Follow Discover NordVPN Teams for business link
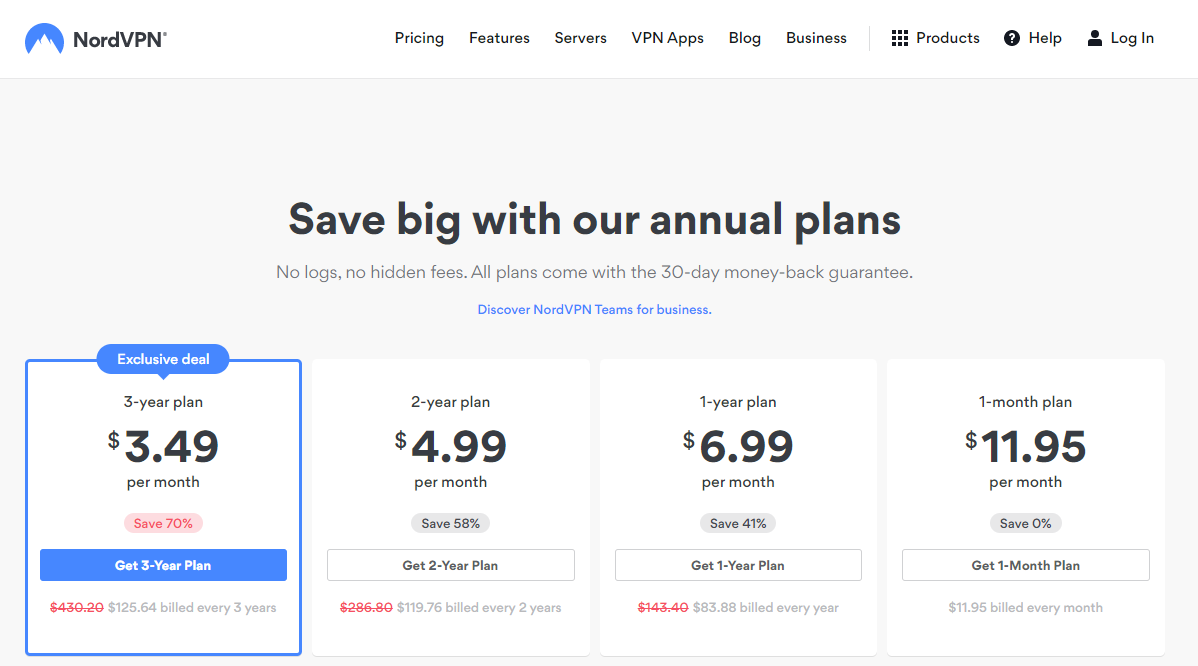Viewport: 1198px width, 666px height. point(594,309)
